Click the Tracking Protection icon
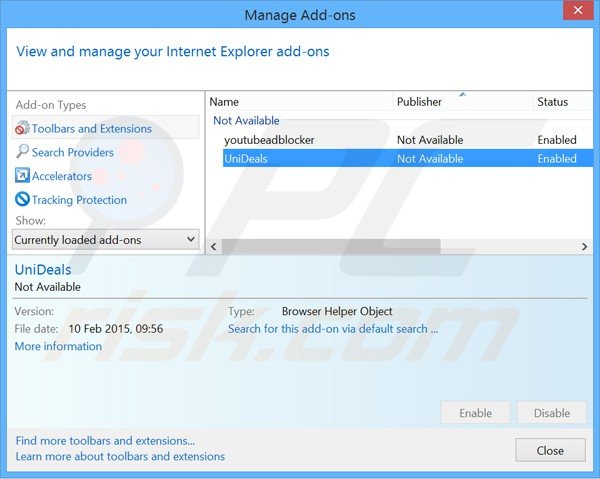This screenshot has height=479, width=600. coord(22,200)
